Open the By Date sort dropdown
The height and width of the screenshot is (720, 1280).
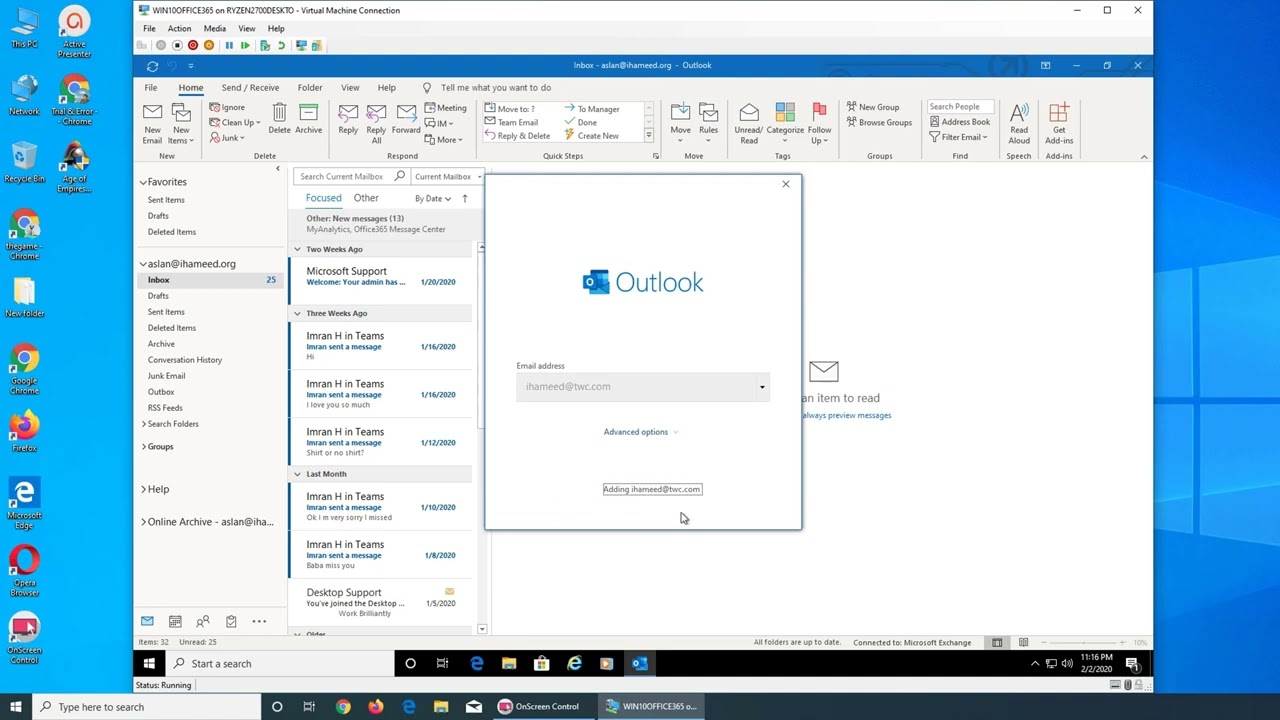click(433, 198)
